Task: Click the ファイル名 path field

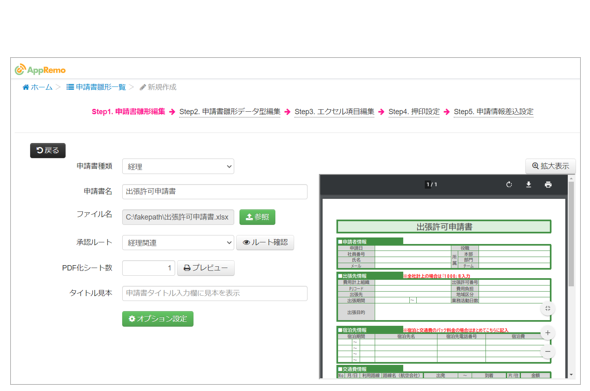Action: (178, 217)
